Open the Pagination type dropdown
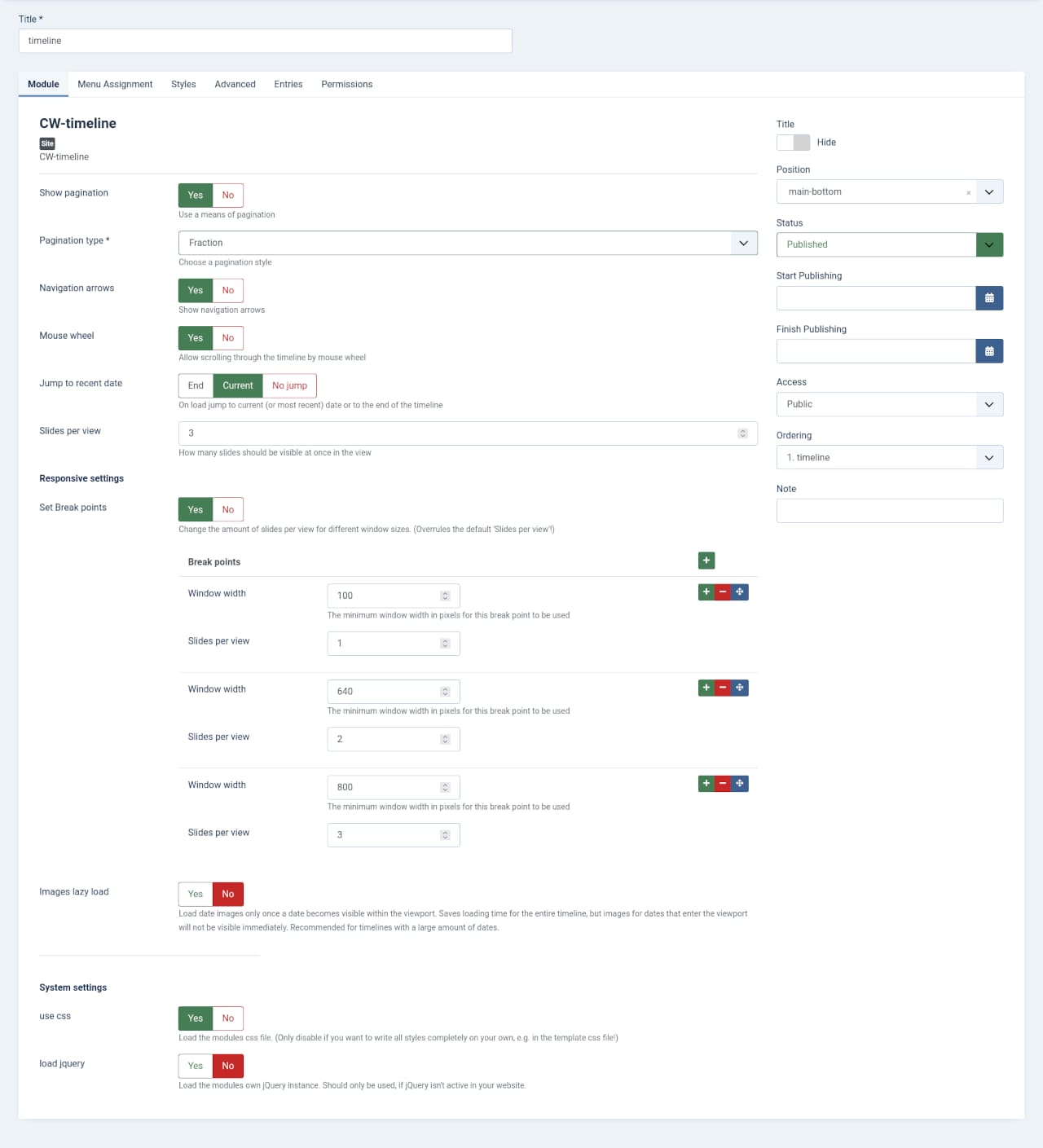This screenshot has width=1043, height=1148. coord(468,243)
